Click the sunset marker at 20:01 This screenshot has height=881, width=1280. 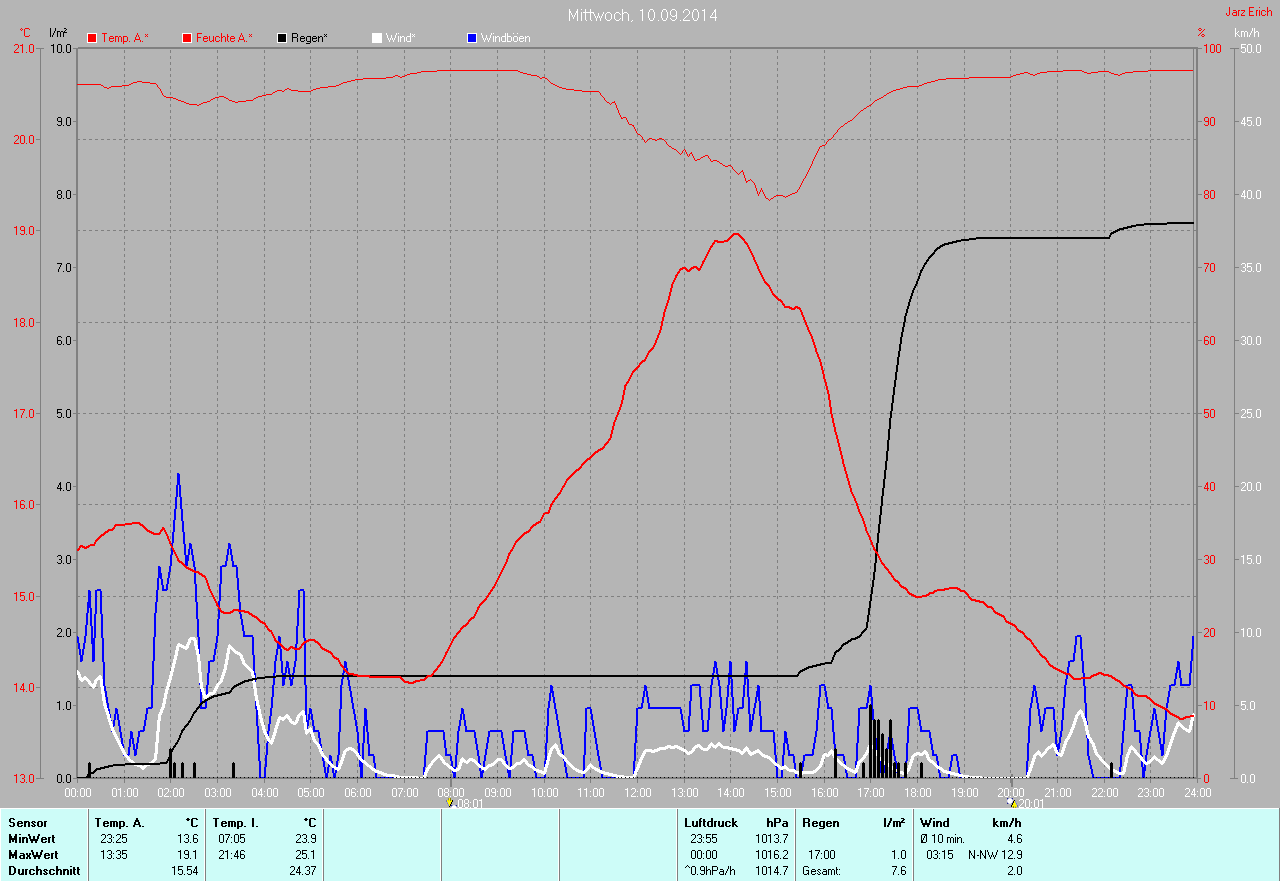[1013, 802]
